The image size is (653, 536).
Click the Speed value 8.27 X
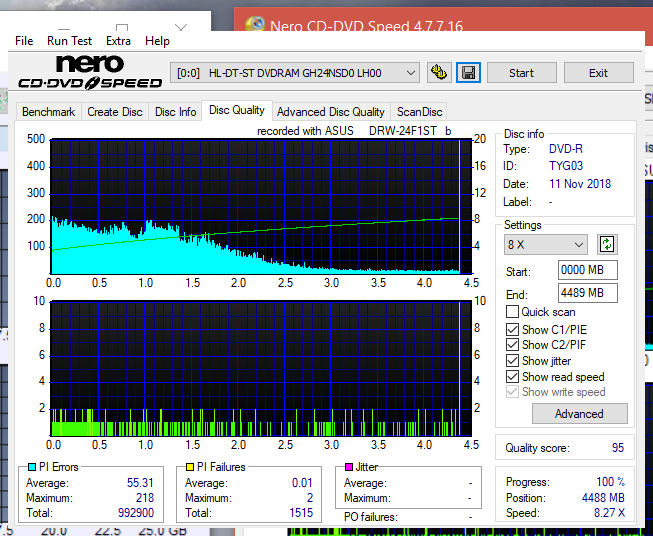(x=609, y=513)
